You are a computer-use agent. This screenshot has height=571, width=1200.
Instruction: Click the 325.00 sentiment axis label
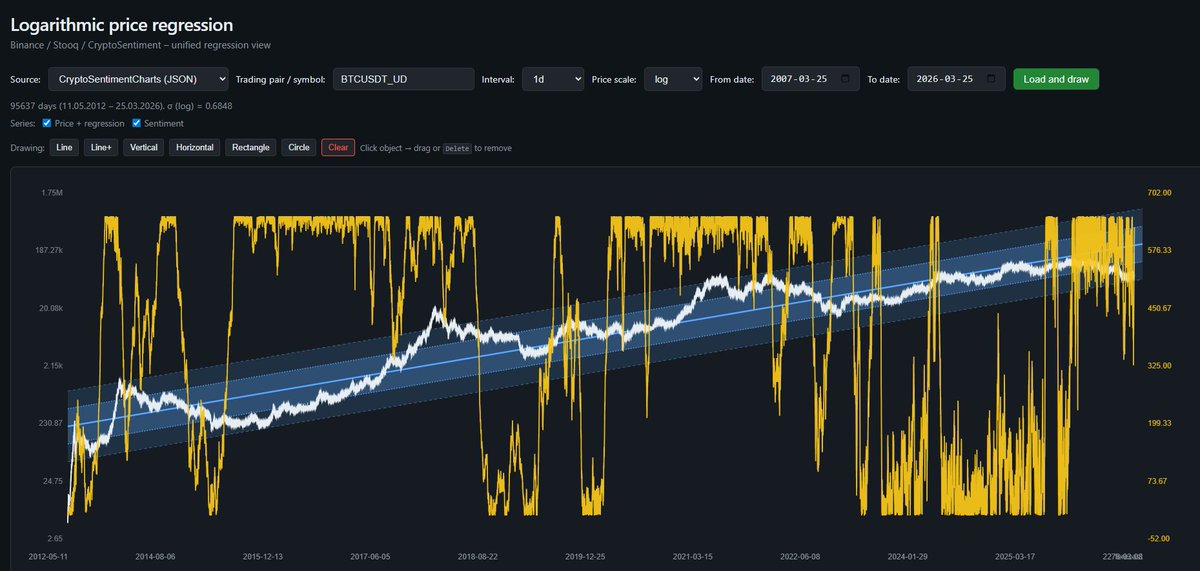coord(1158,366)
